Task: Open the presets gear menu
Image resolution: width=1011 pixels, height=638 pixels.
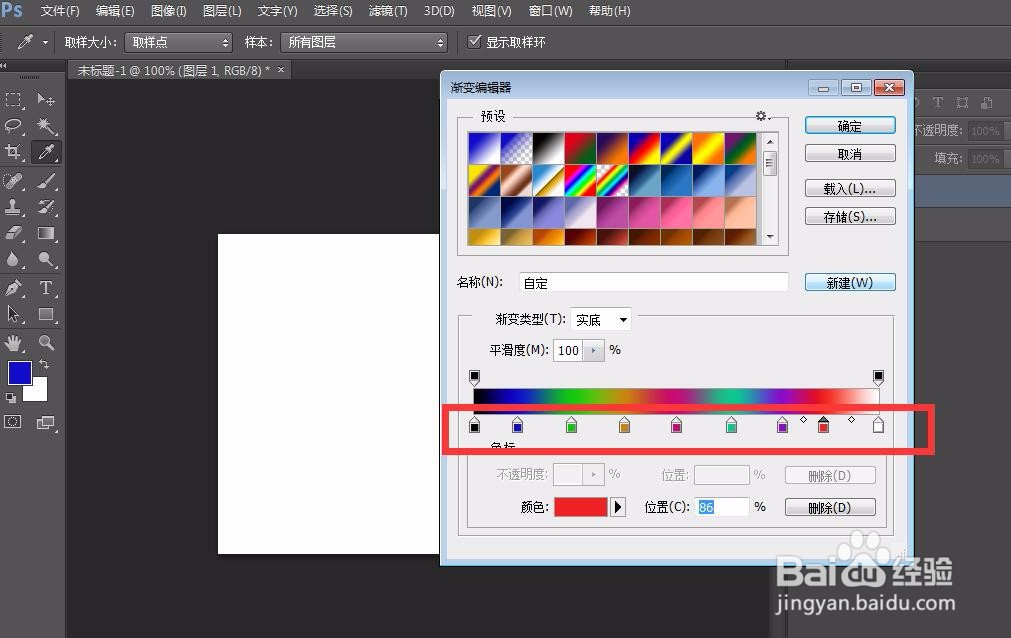Action: [x=762, y=116]
